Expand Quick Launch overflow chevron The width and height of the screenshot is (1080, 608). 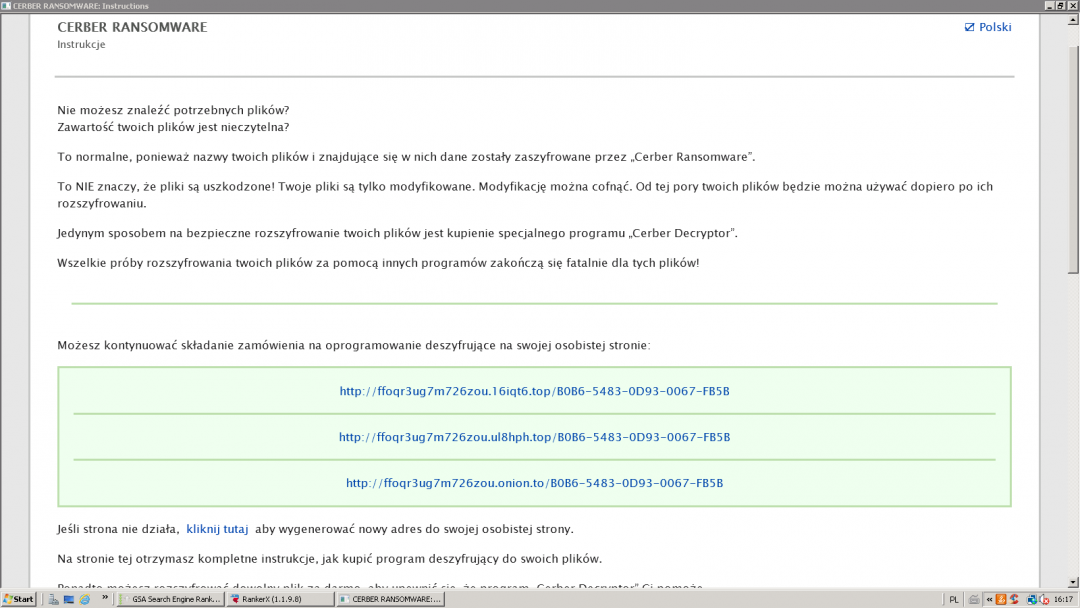point(103,599)
